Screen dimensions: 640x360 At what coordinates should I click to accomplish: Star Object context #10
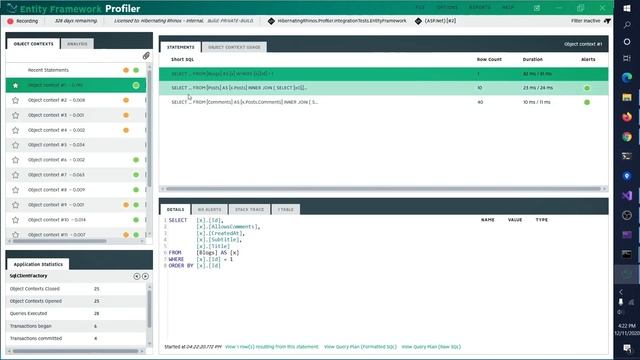(x=16, y=220)
